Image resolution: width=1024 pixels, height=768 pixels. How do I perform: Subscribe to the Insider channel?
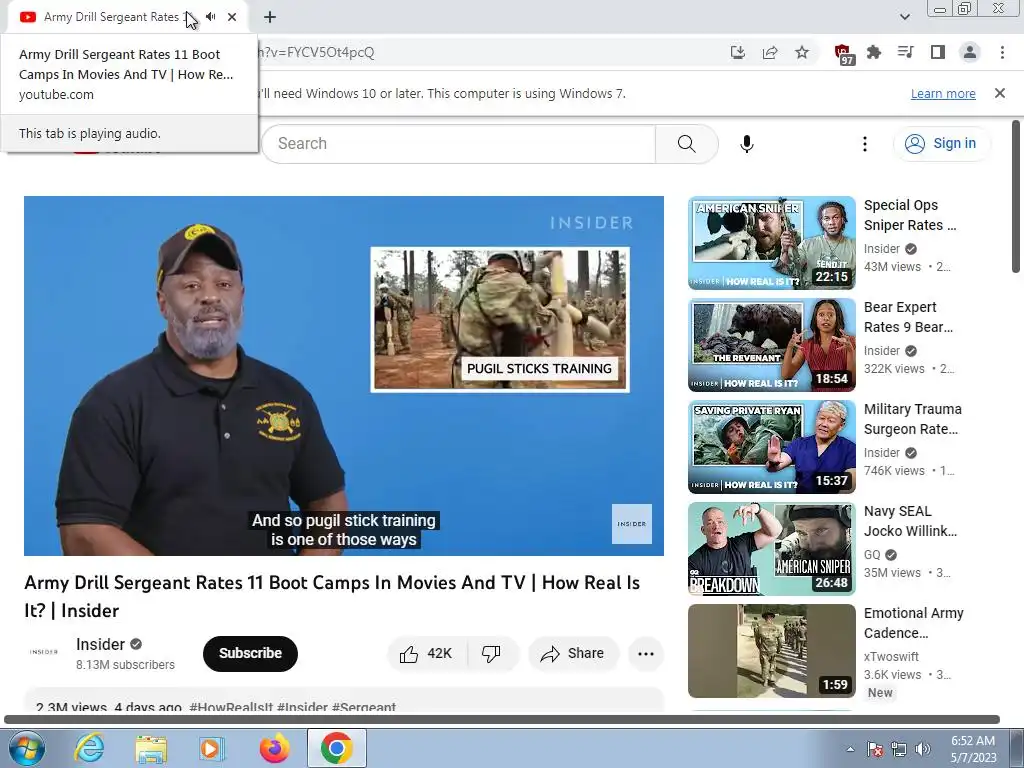[x=250, y=653]
